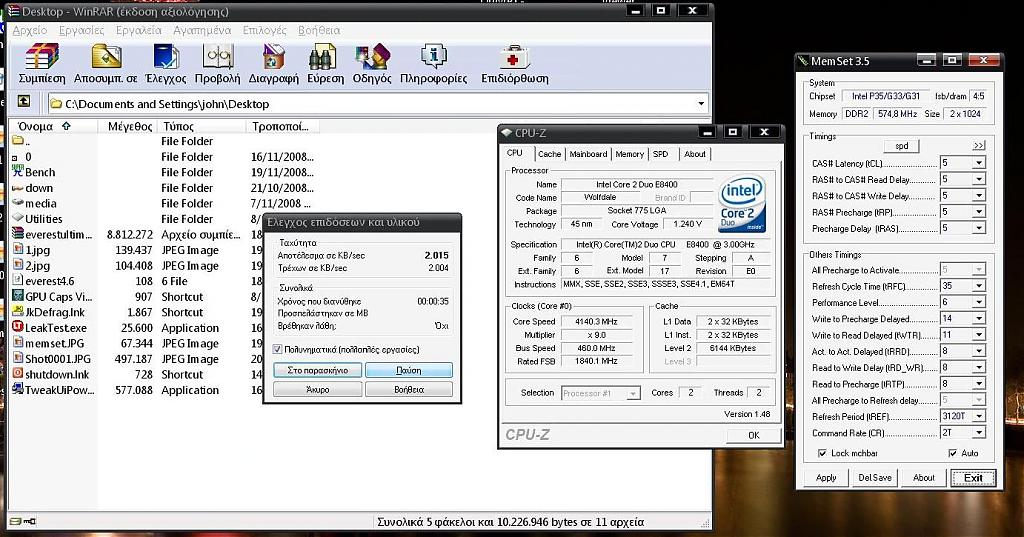Click the down folder icon
The height and width of the screenshot is (537, 1024).
pyautogui.click(x=18, y=187)
